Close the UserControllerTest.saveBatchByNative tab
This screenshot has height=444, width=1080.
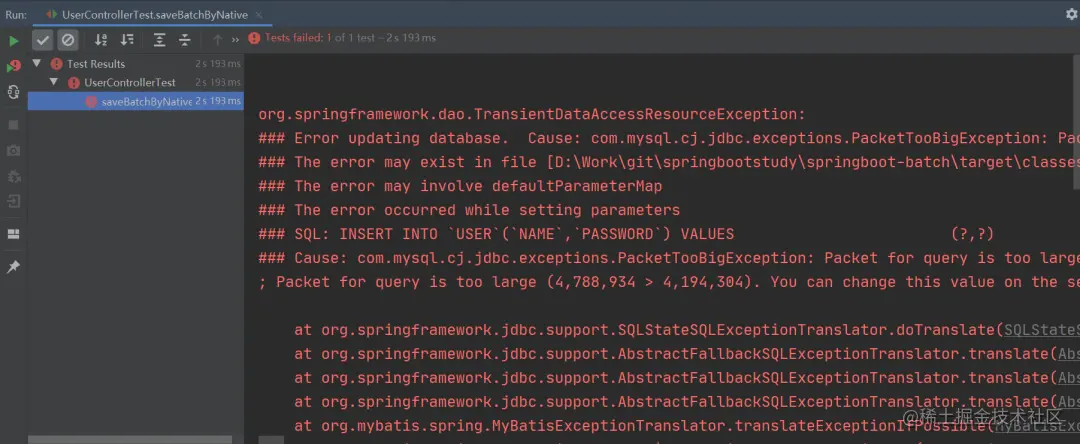pos(258,14)
